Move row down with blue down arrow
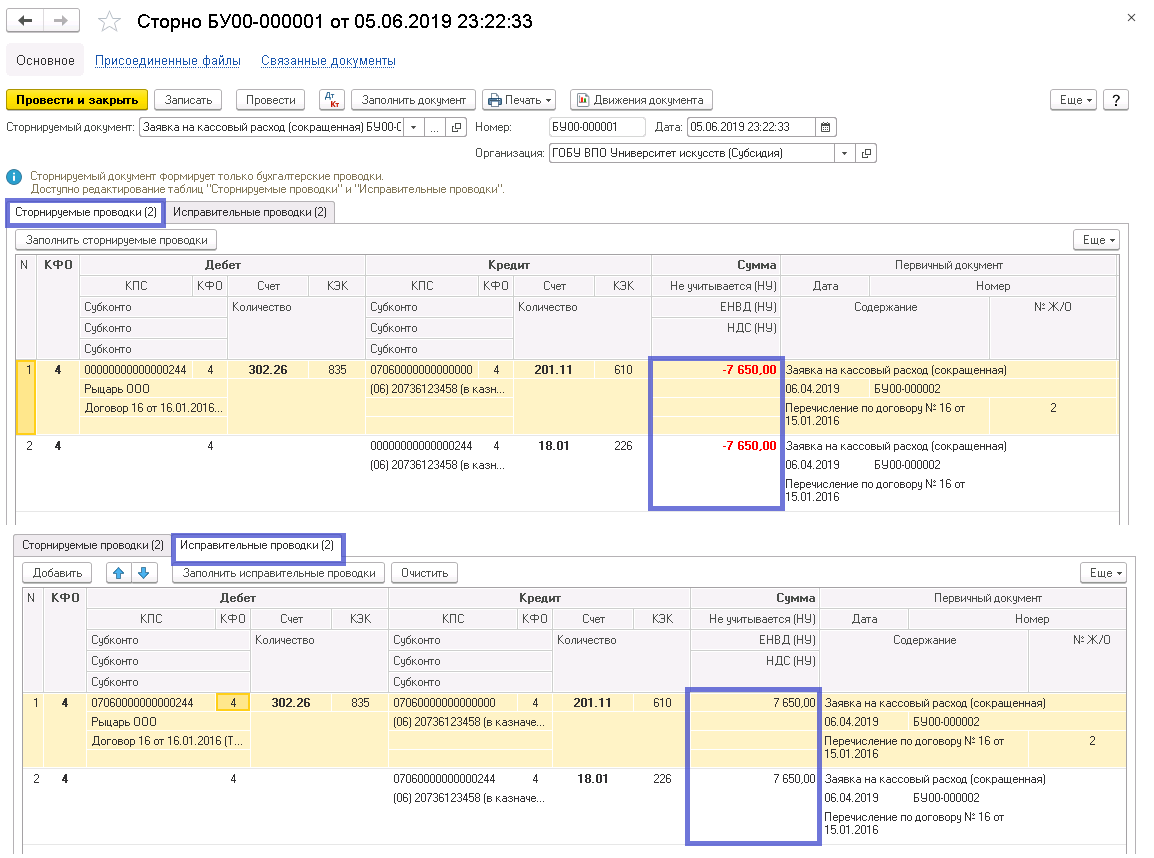Viewport: 1154px width, 858px height. 143,573
